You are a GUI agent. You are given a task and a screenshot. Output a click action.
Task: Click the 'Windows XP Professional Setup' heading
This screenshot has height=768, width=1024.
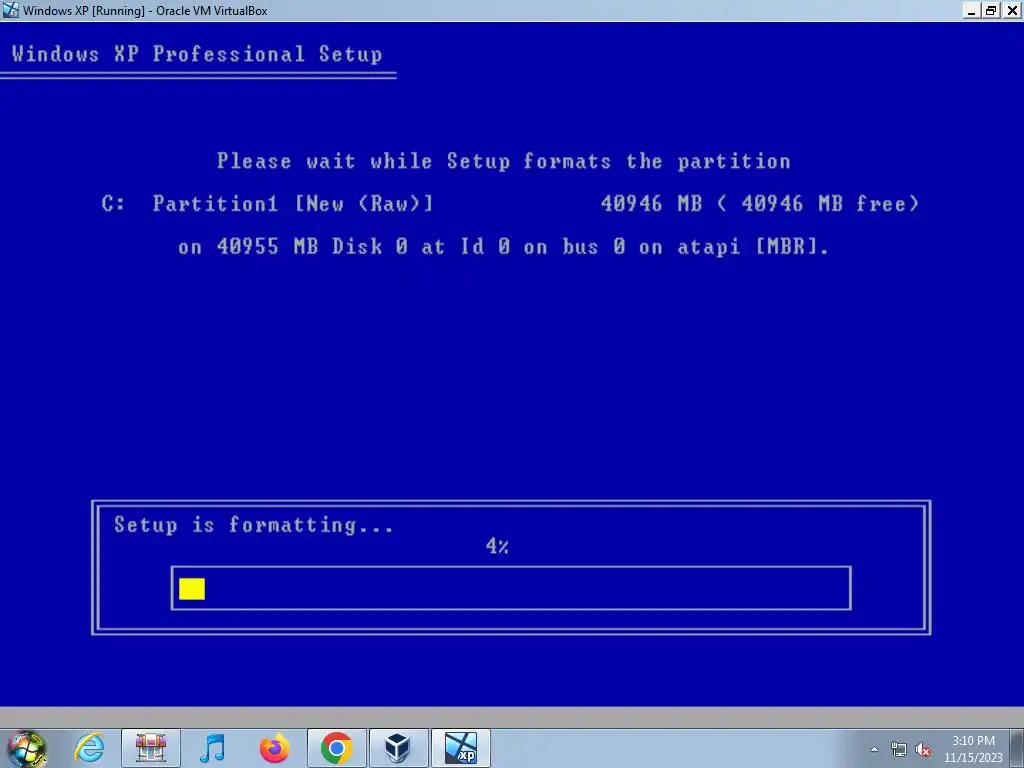[x=197, y=54]
